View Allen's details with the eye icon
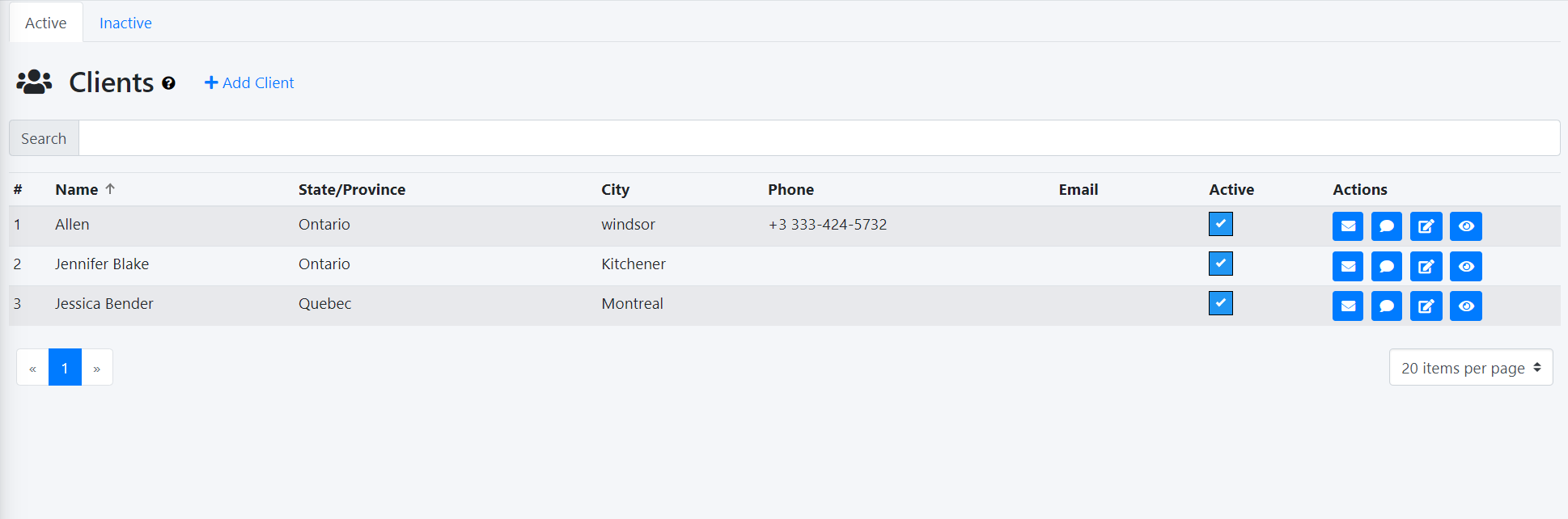 [x=1465, y=226]
